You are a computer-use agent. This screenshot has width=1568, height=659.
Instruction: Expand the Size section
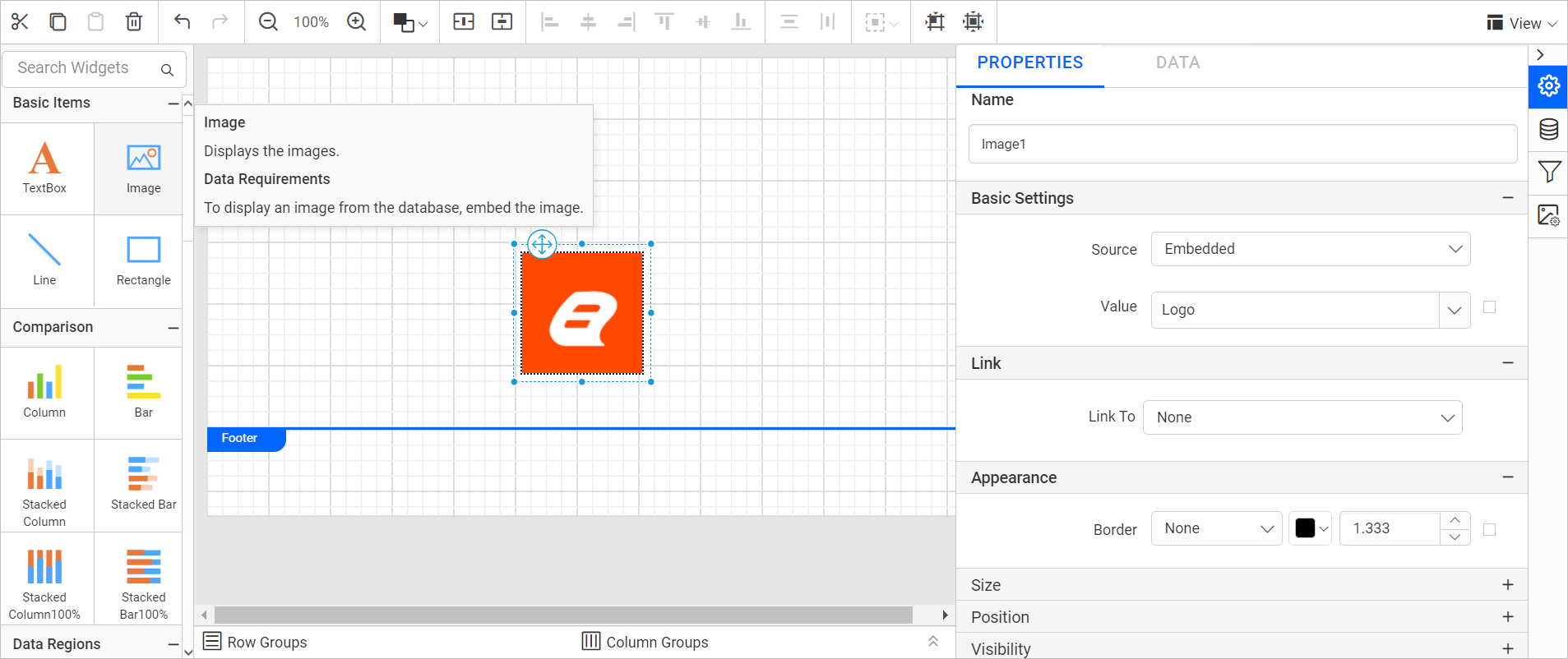tap(1508, 585)
